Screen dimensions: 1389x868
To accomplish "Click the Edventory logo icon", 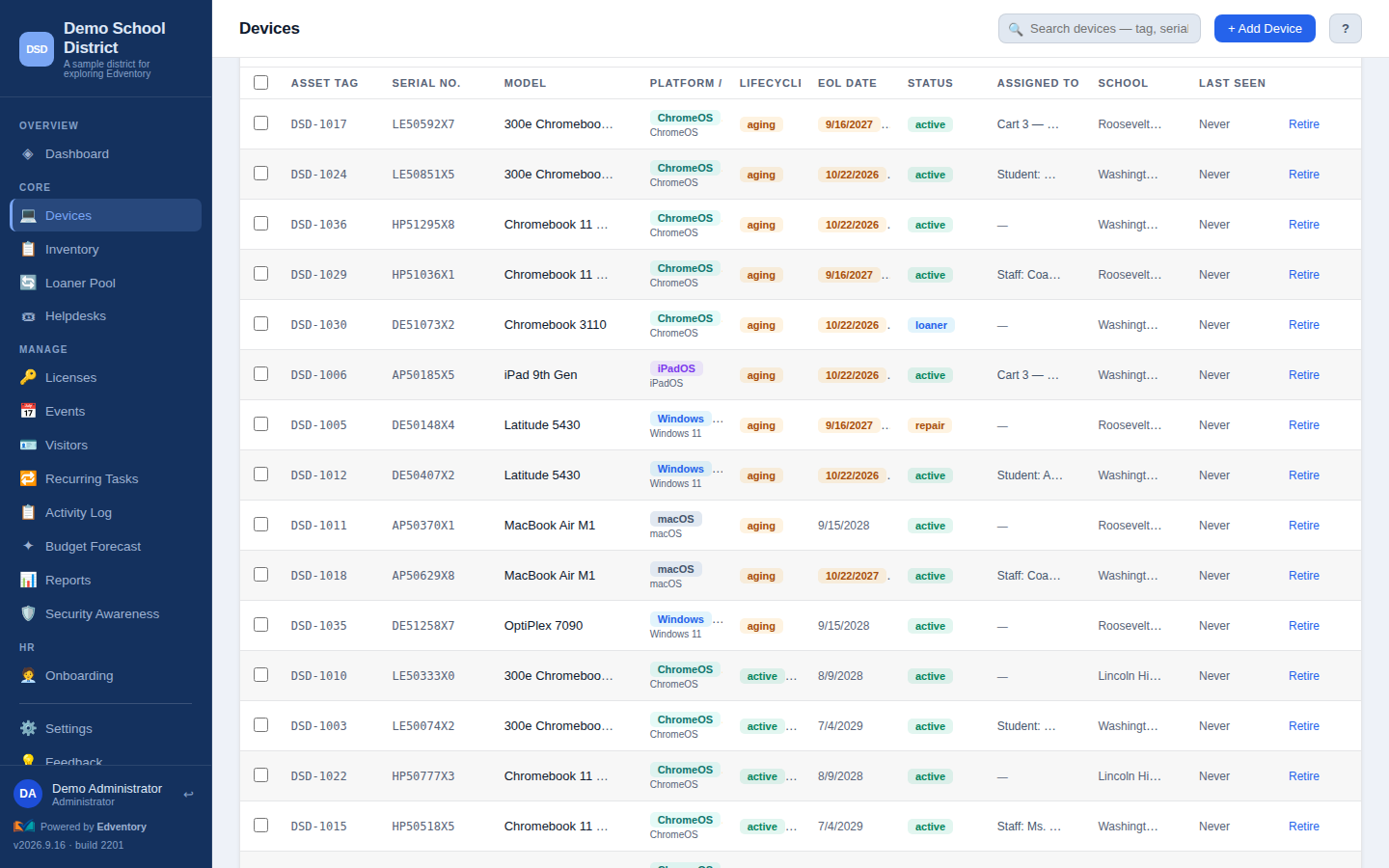I will 24,827.
